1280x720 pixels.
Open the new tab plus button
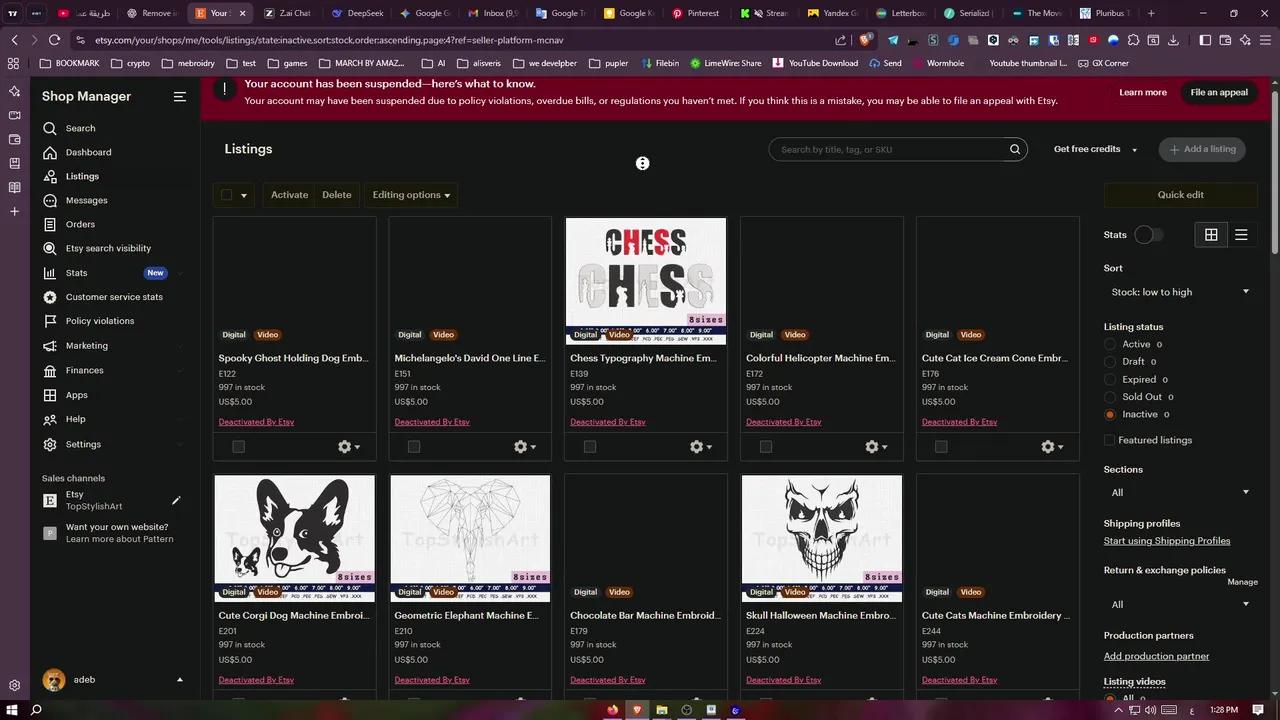[x=1151, y=13]
